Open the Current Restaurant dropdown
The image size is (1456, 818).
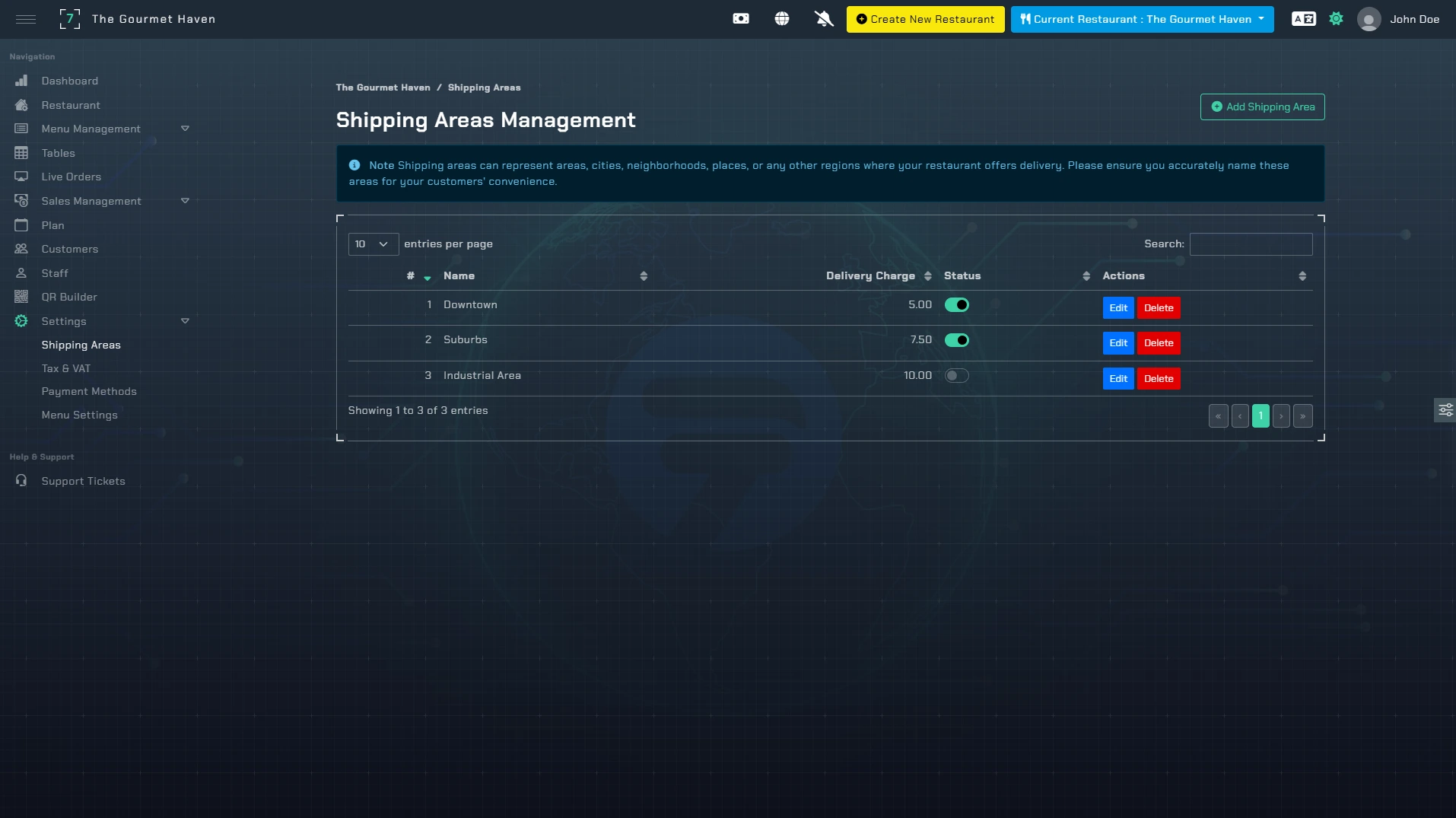1142,19
